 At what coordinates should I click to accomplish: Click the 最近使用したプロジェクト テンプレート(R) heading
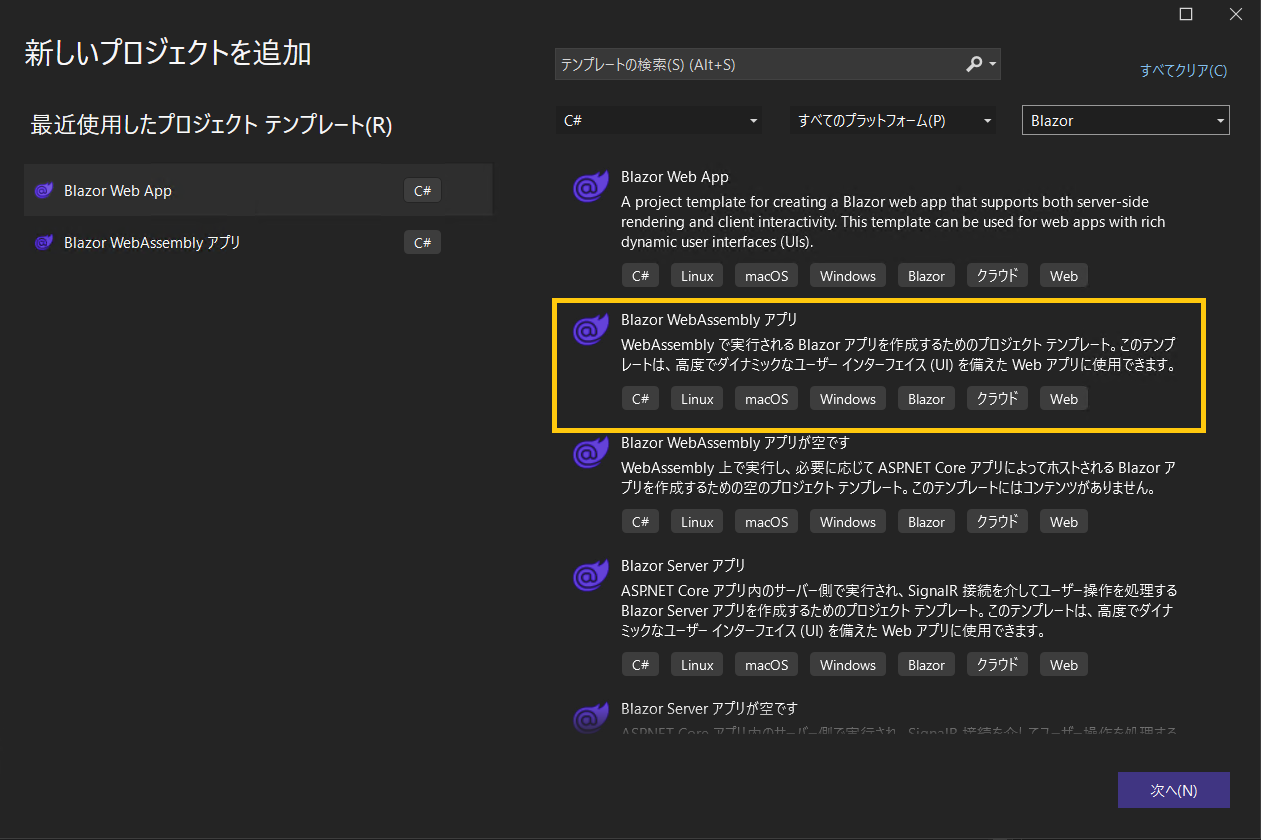point(211,125)
